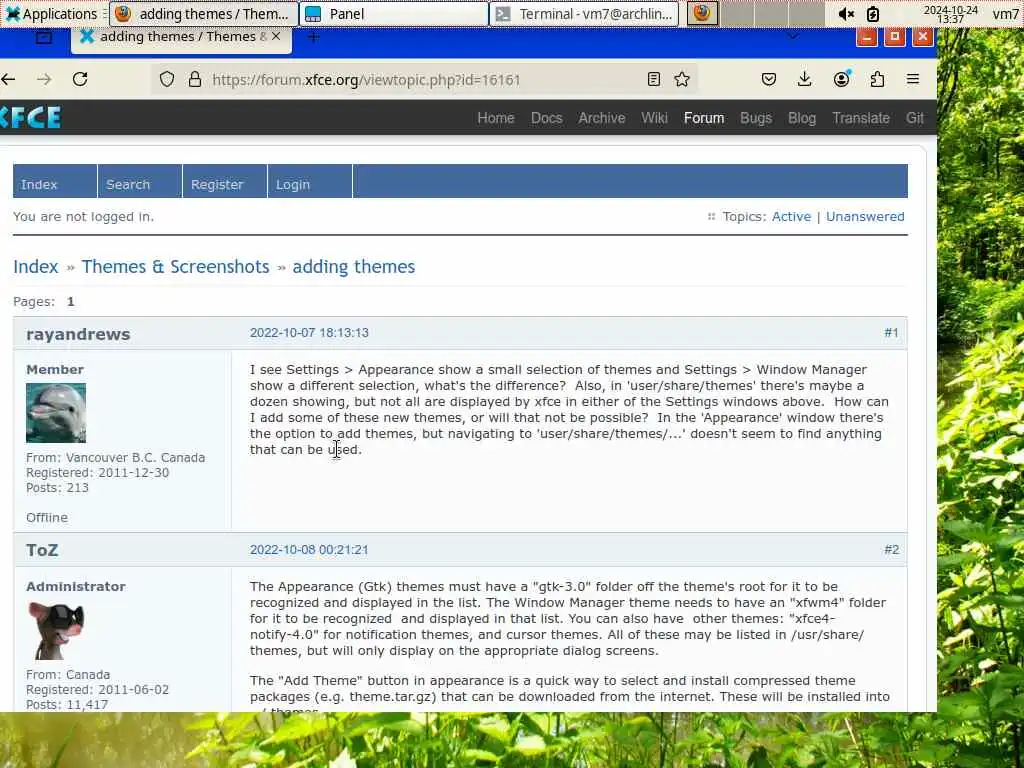
Task: Open the Downloads toolbar icon
Action: [805, 80]
